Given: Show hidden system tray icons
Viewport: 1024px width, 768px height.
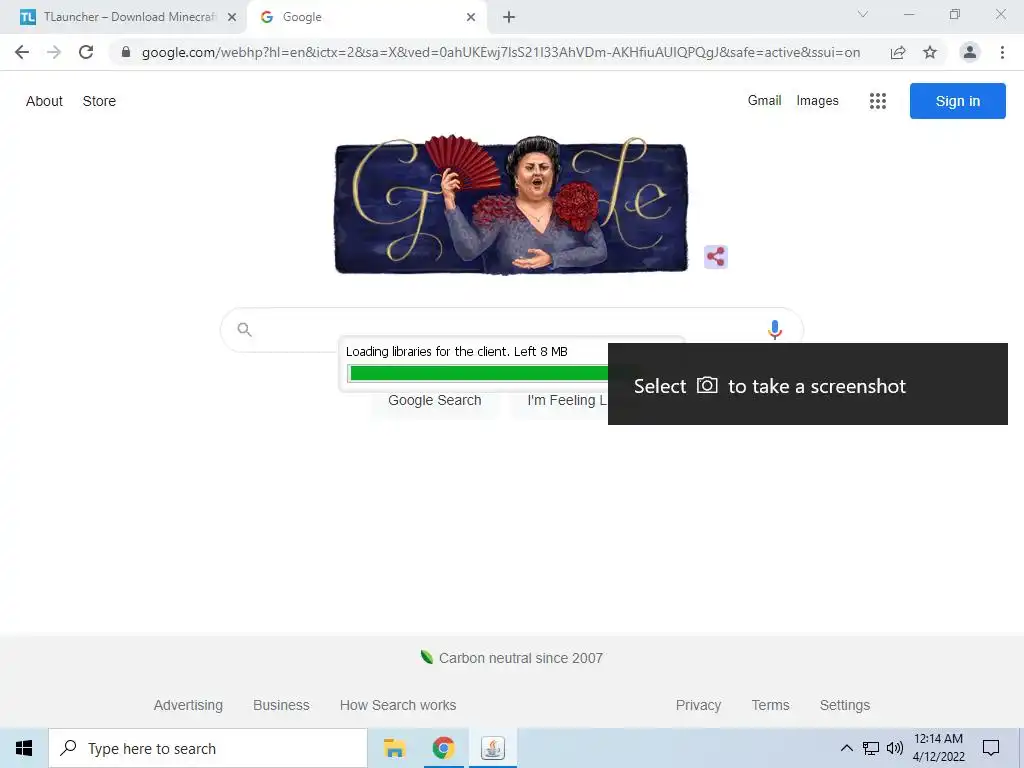Looking at the screenshot, I should pos(846,748).
